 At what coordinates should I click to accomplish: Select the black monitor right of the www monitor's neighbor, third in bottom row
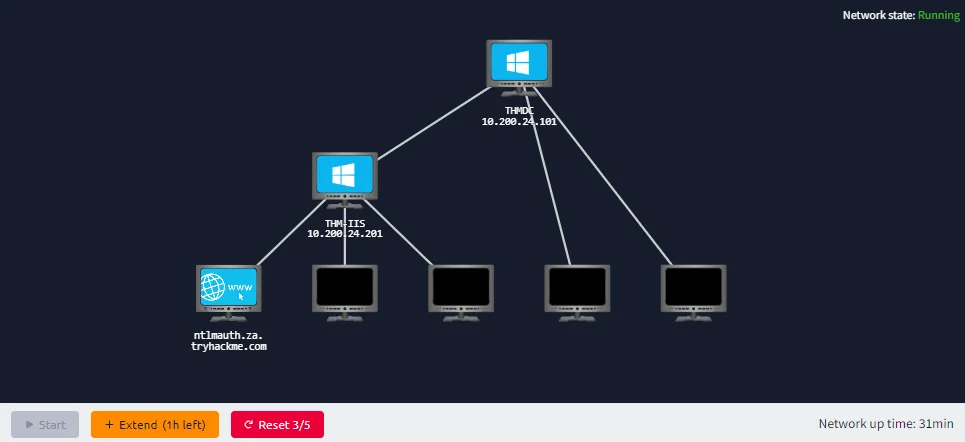pos(461,293)
